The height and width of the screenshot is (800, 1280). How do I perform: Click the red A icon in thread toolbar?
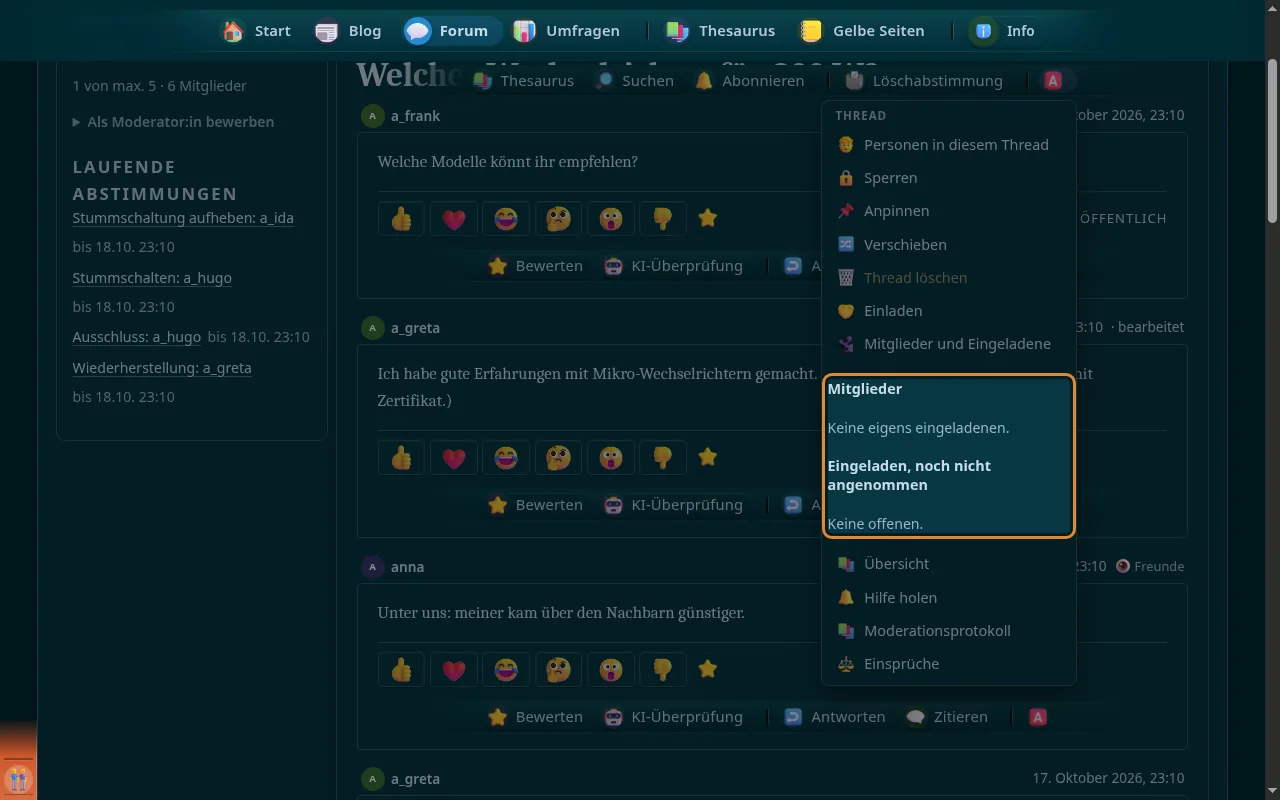(1053, 81)
